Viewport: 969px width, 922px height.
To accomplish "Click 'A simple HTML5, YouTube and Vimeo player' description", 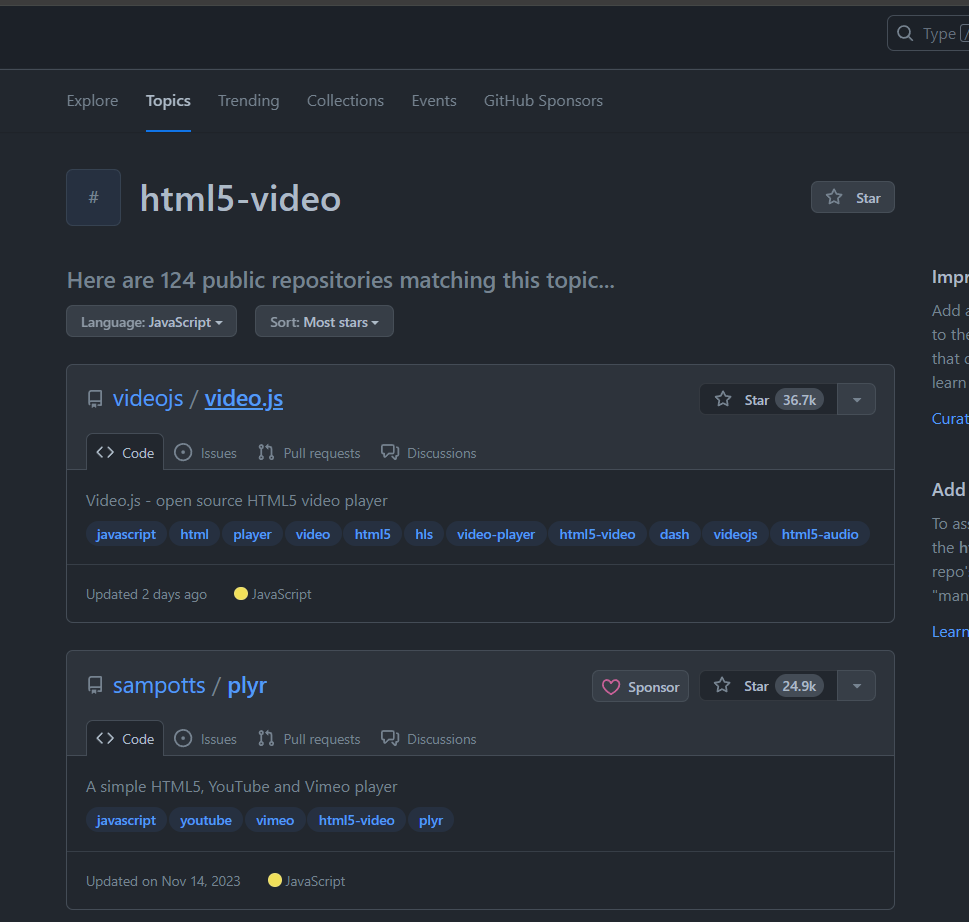I will click(242, 787).
